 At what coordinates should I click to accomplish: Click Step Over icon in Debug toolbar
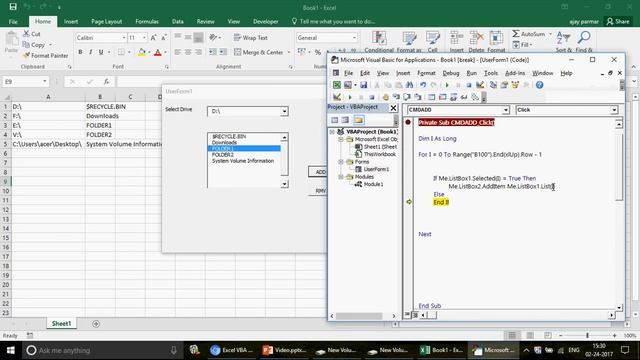(x=407, y=97)
